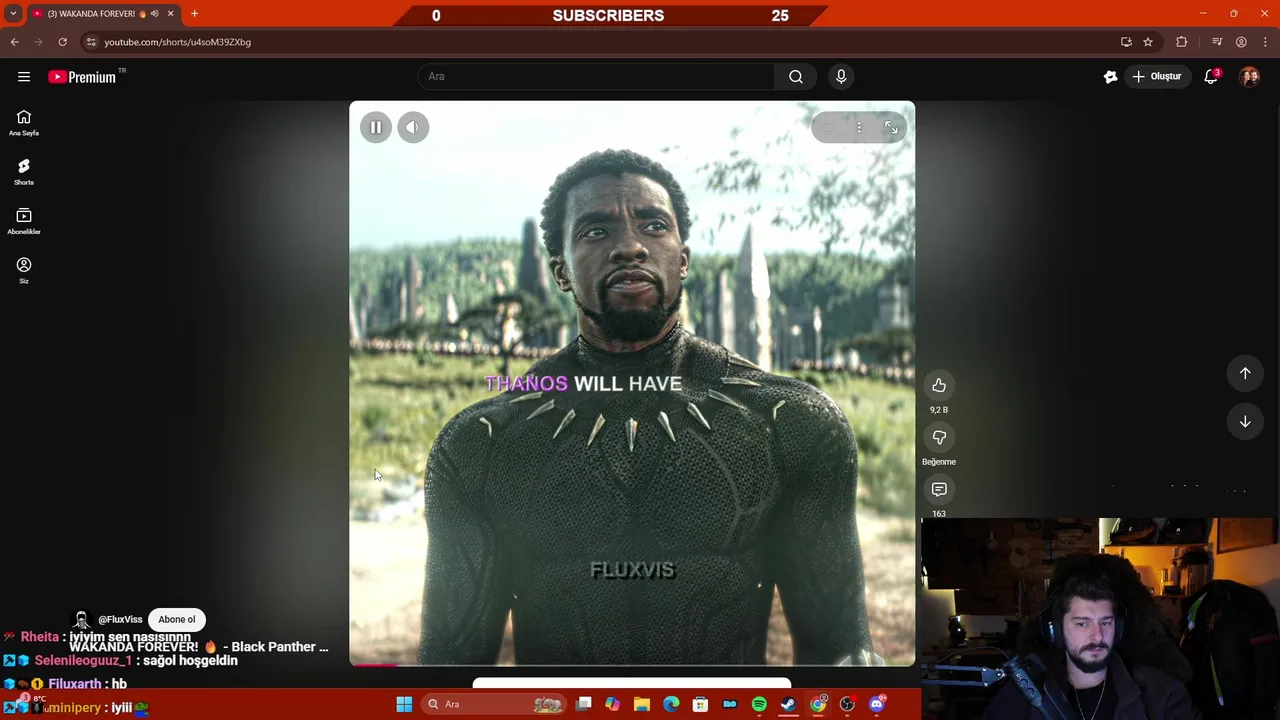Click the taskbar Ara search box
The image size is (1280, 720).
pos(494,704)
